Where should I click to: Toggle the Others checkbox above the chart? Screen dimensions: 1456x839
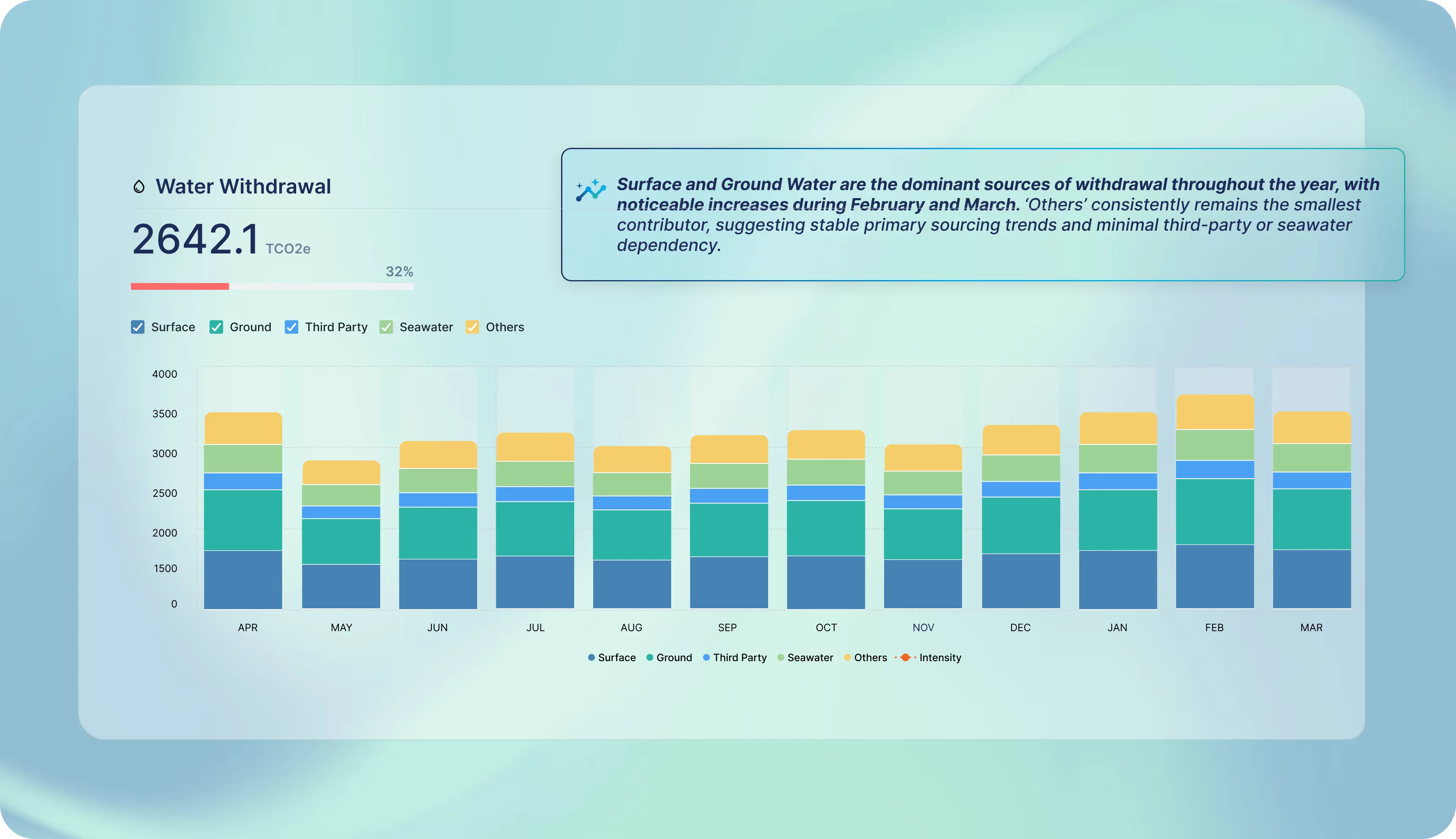[472, 327]
